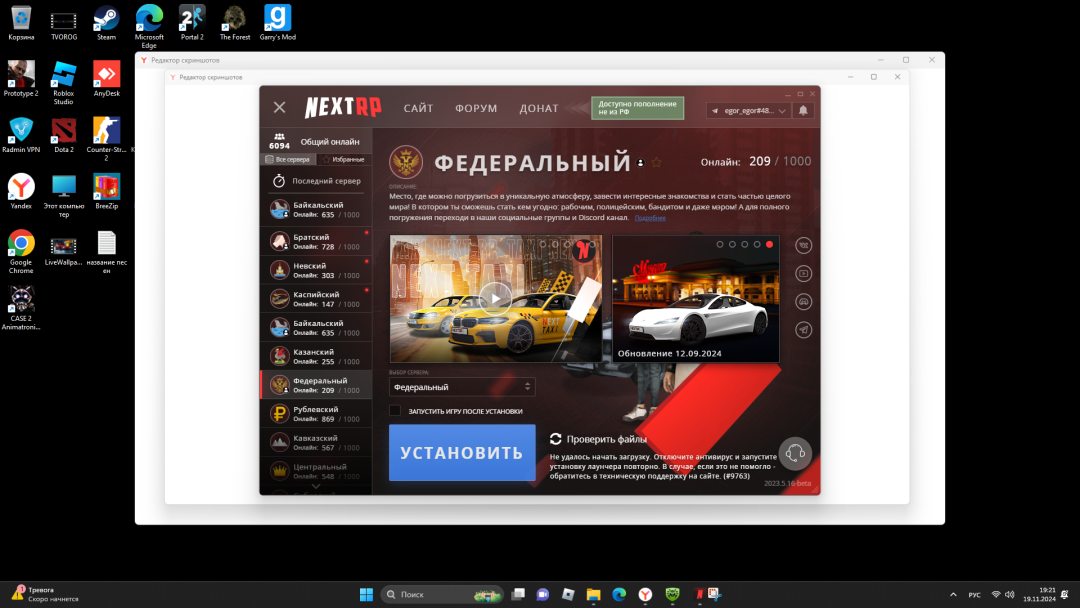Screen dimensions: 1080x608
Task: Click the Подробнее link in description
Action: click(x=650, y=217)
